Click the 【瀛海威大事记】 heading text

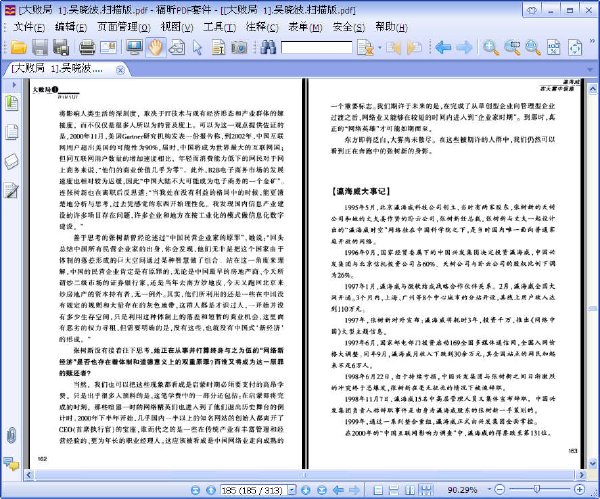tap(360, 191)
